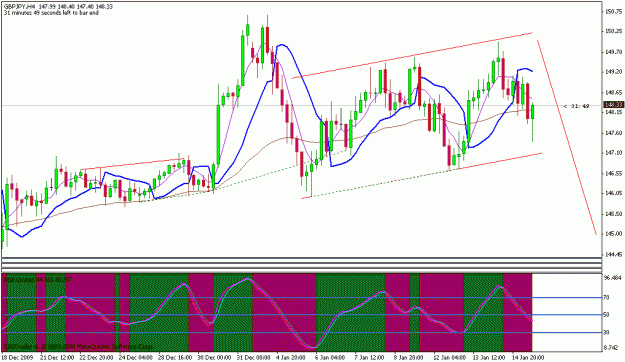Screen dimensions: 625x362
Task: Click the RSI indicator name label in subwindow
Action: (37, 280)
